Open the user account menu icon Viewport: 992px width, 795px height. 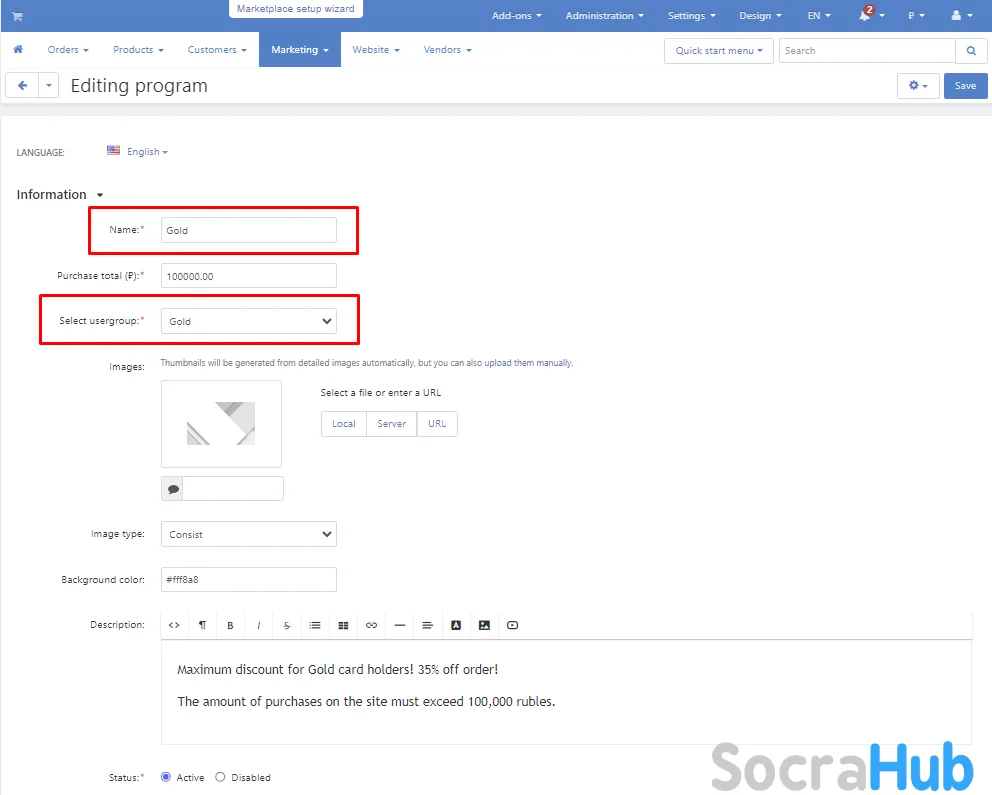(x=962, y=15)
